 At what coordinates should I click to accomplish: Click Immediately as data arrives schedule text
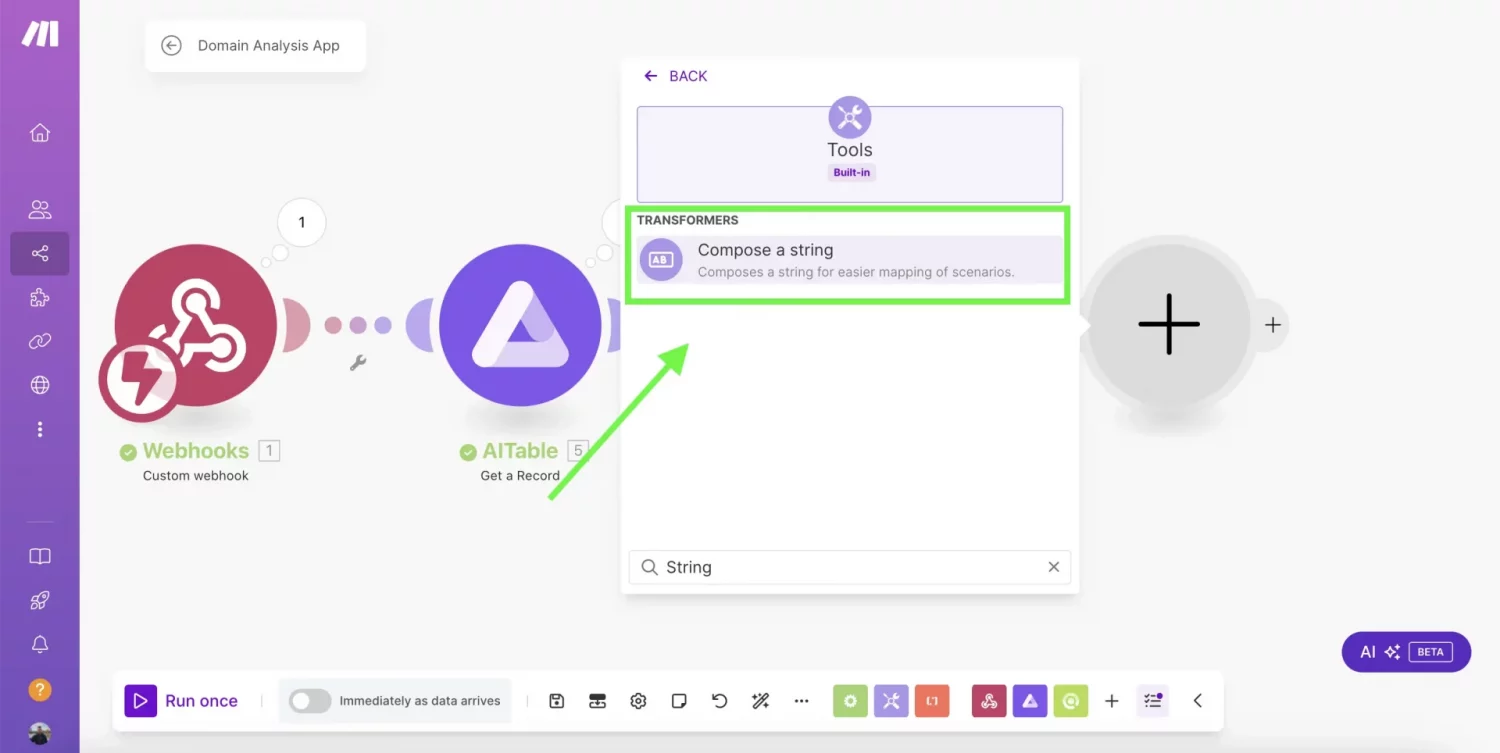point(420,701)
